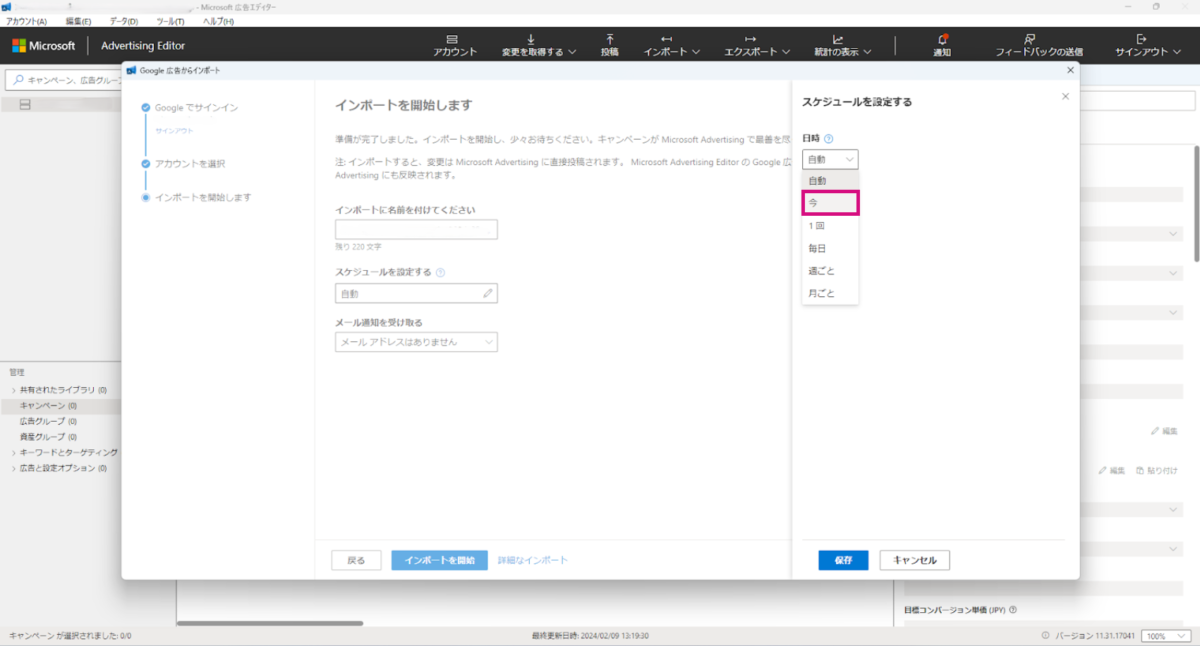Expand キーワードとターゲティング tree node
1200x646 pixels.
pyautogui.click(x=13, y=453)
